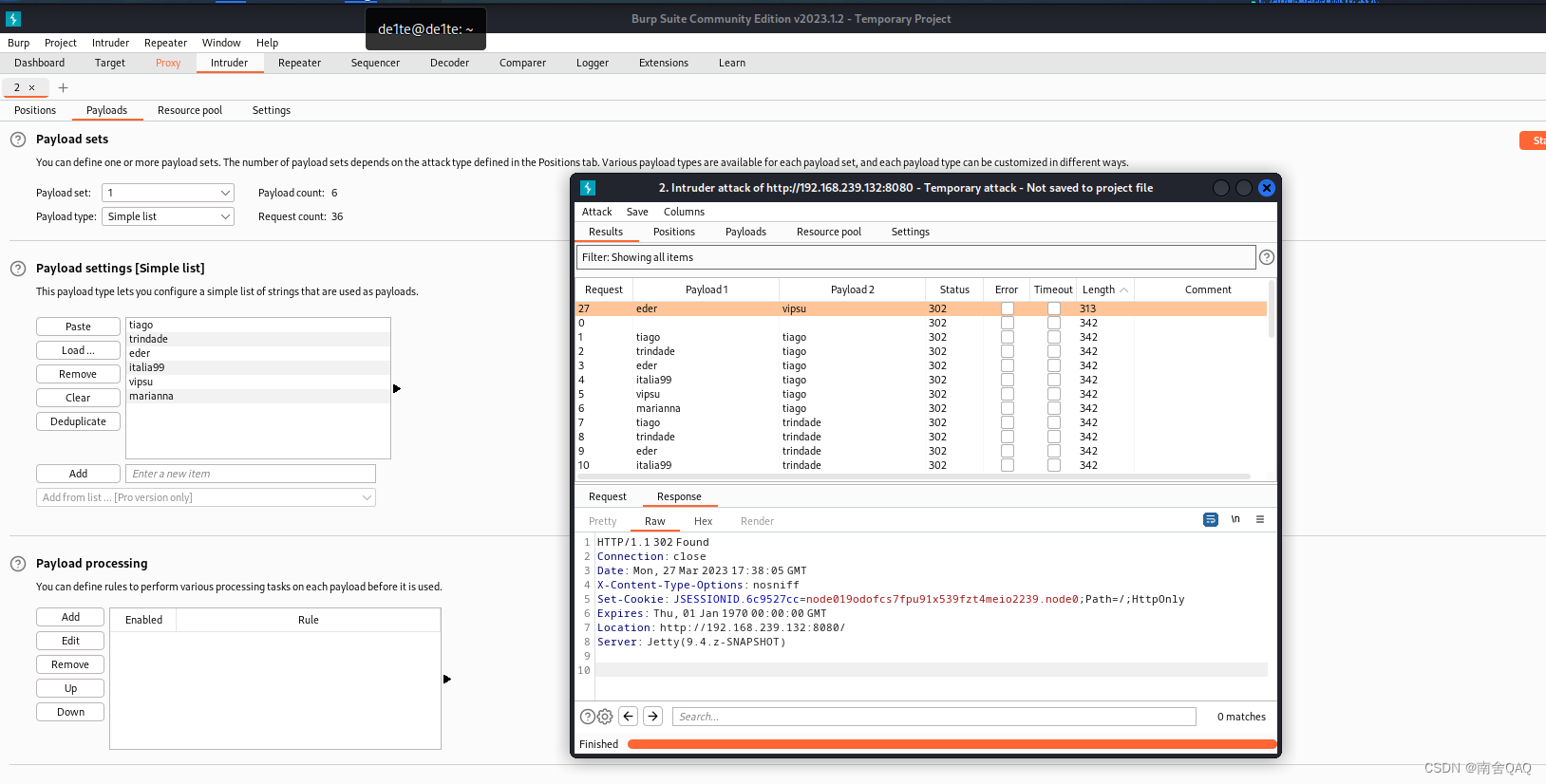Switch to Hex view of response
Screen dimensions: 1546x784
(x=704, y=521)
